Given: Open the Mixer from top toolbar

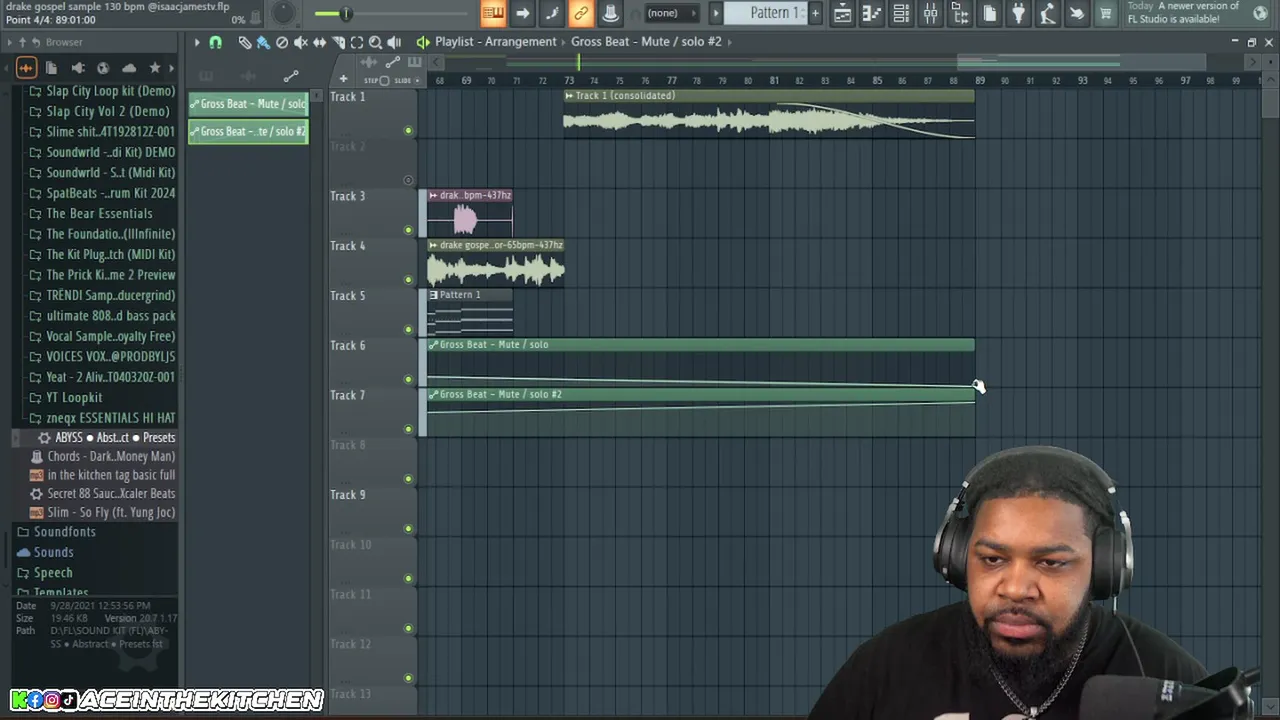Looking at the screenshot, I should (930, 13).
